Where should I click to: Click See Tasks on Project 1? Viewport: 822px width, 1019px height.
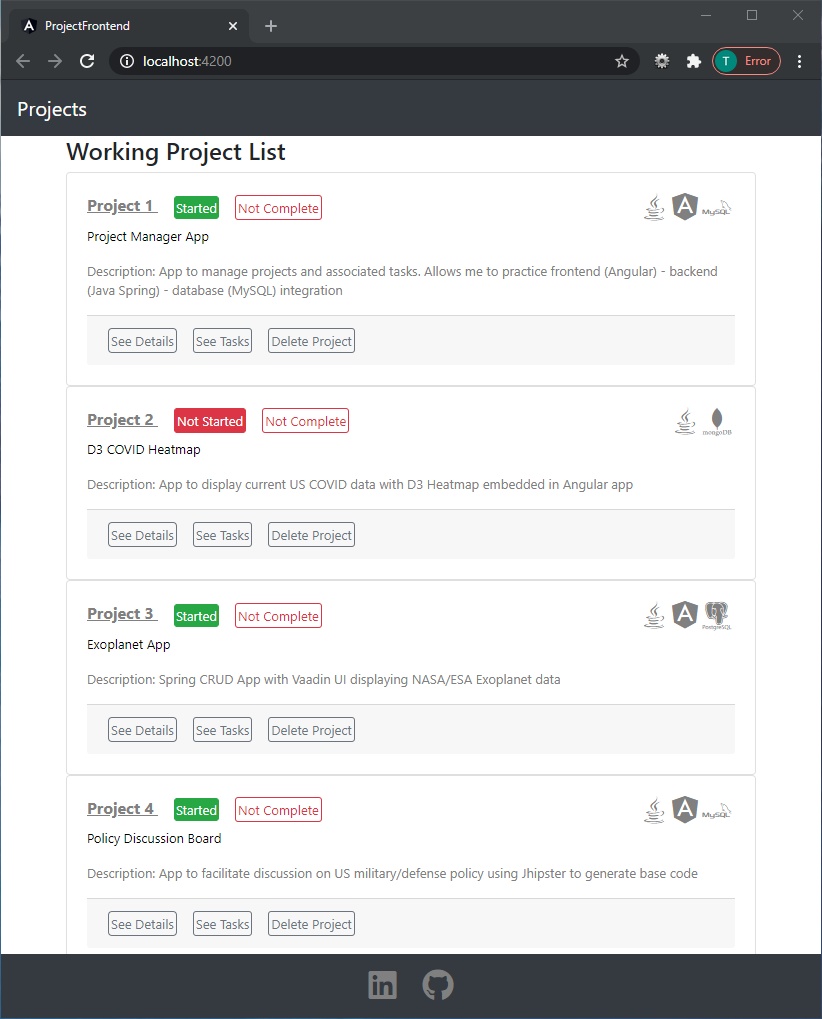(222, 340)
